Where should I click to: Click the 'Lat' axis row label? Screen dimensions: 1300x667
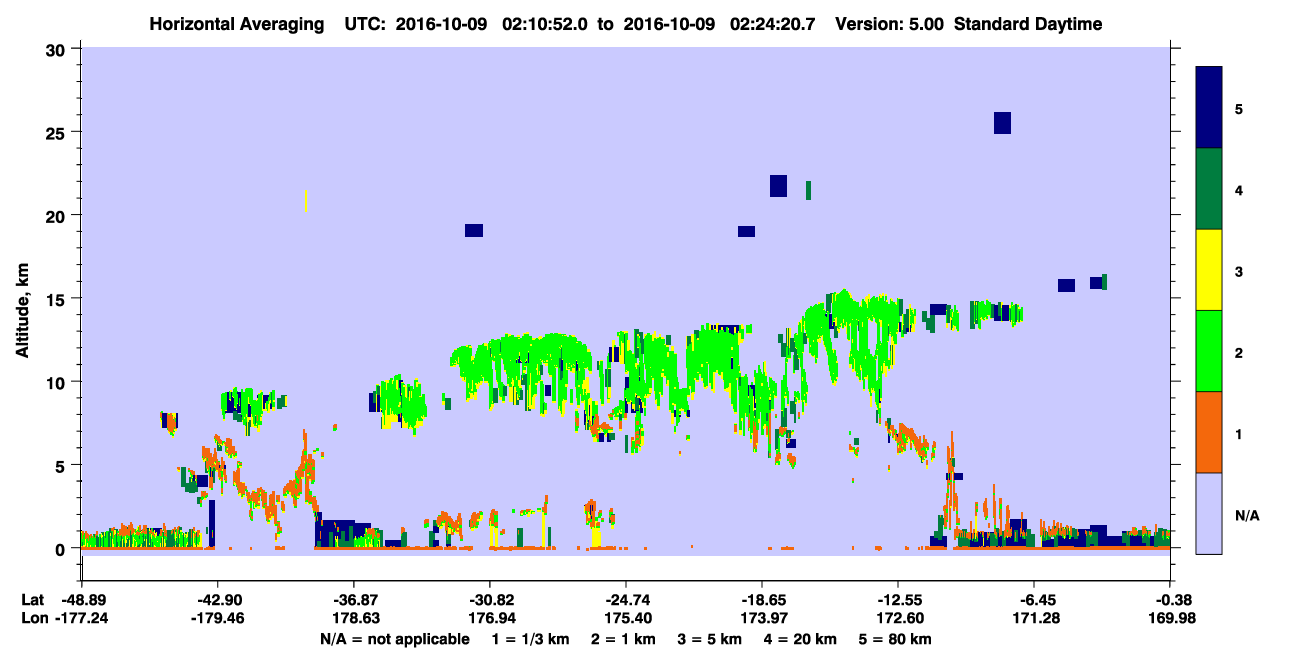tap(32, 599)
